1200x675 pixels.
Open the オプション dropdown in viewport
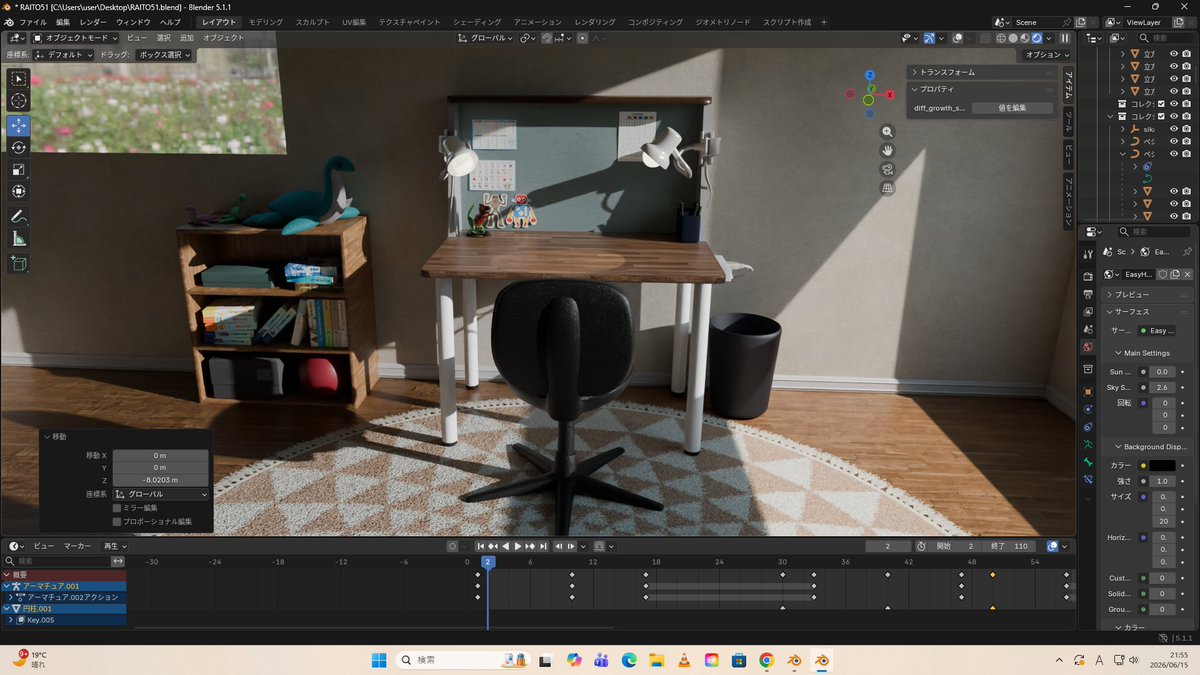click(1047, 55)
